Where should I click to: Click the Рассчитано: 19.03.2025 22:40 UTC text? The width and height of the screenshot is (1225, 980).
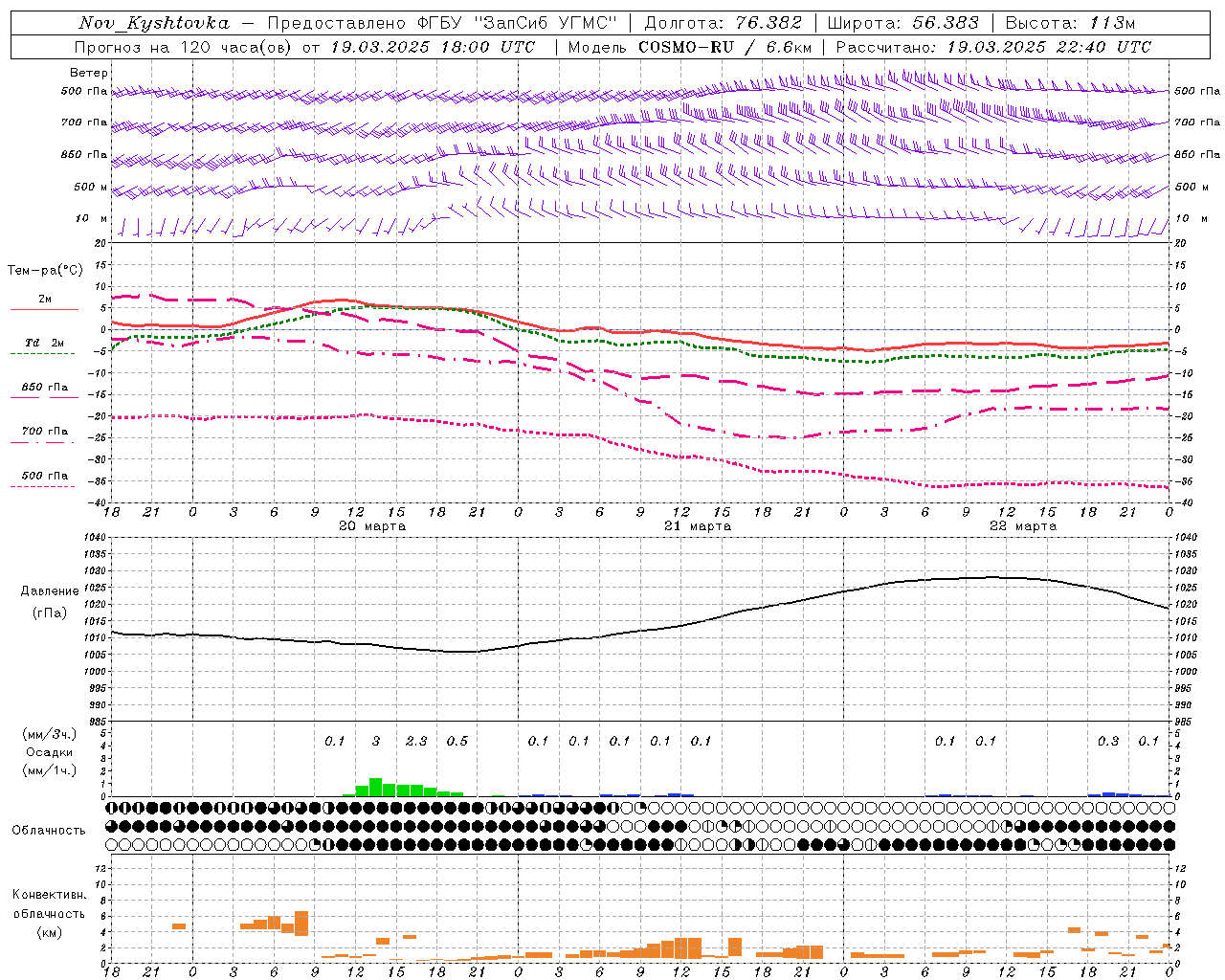pos(993,47)
